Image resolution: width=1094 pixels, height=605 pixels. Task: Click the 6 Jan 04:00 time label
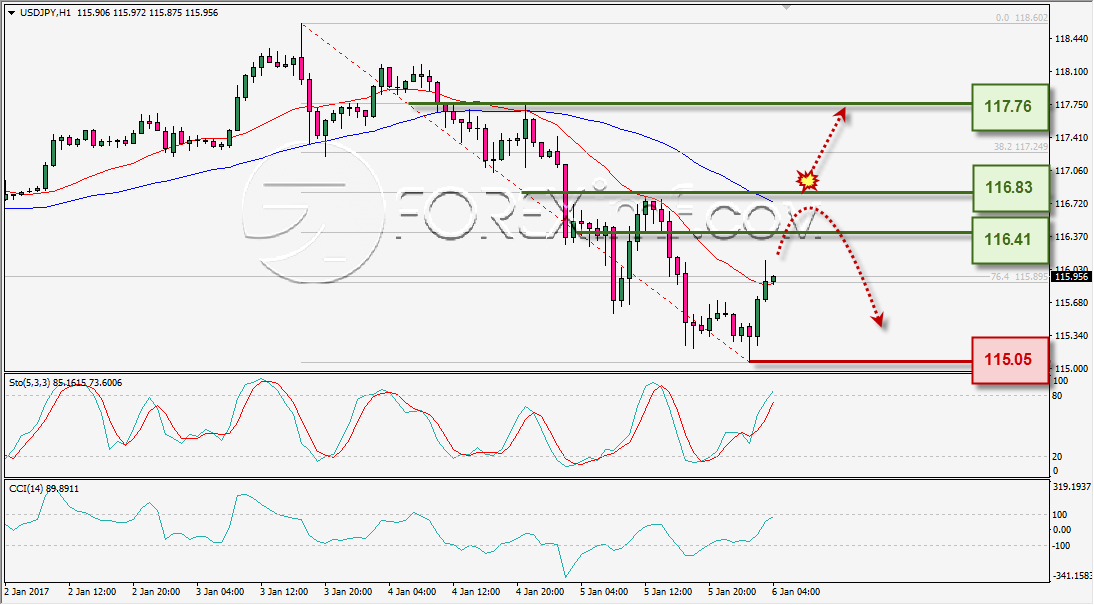click(796, 592)
